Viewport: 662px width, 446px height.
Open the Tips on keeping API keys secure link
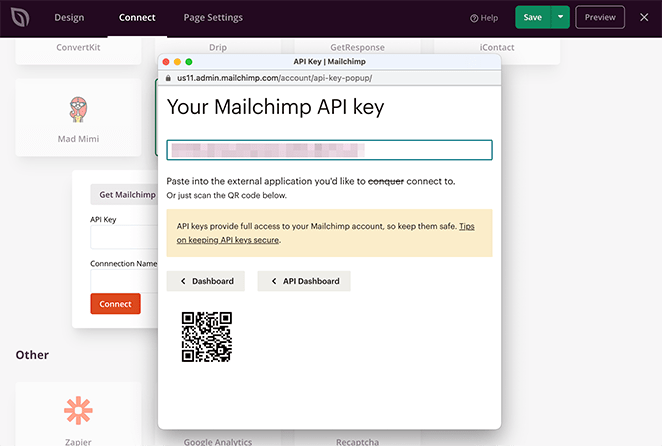click(326, 233)
